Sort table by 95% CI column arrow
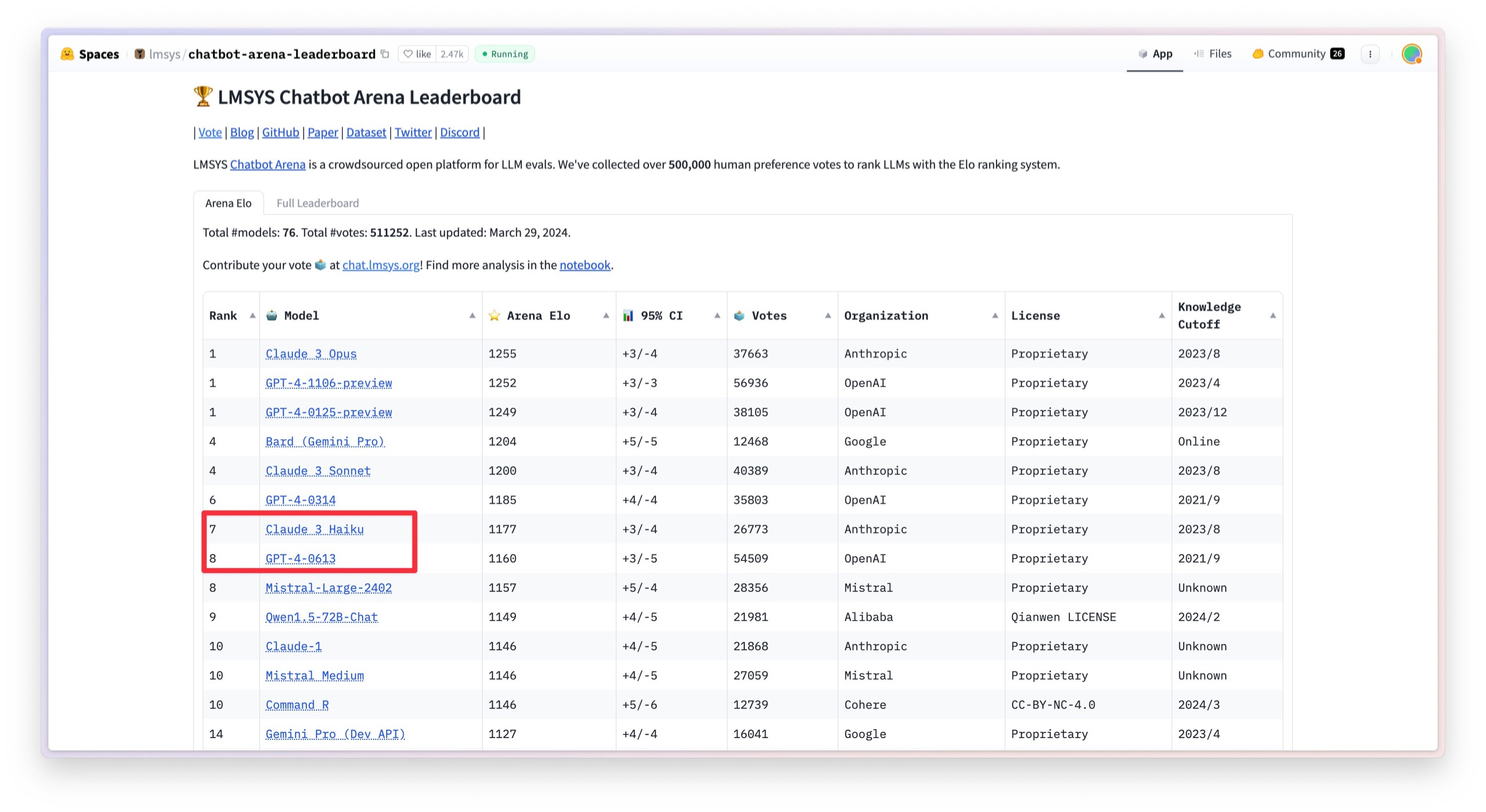 click(x=717, y=316)
